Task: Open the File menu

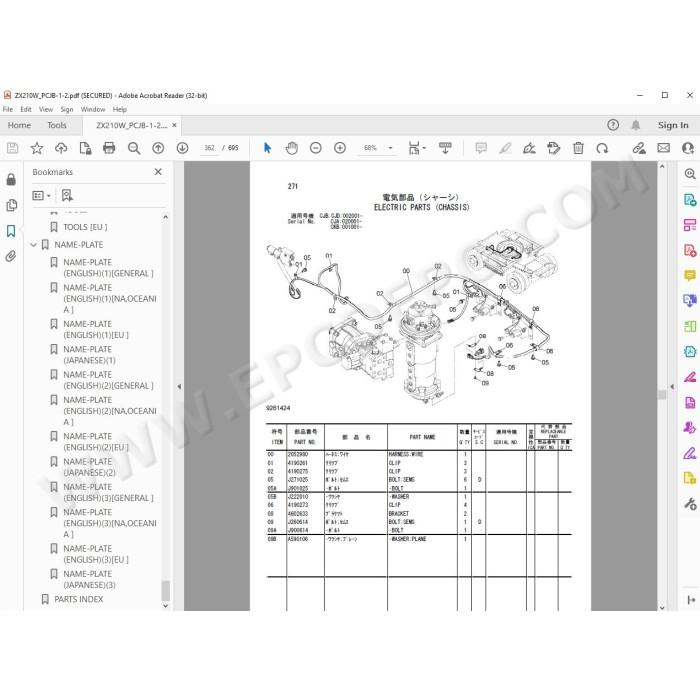Action: coord(8,109)
